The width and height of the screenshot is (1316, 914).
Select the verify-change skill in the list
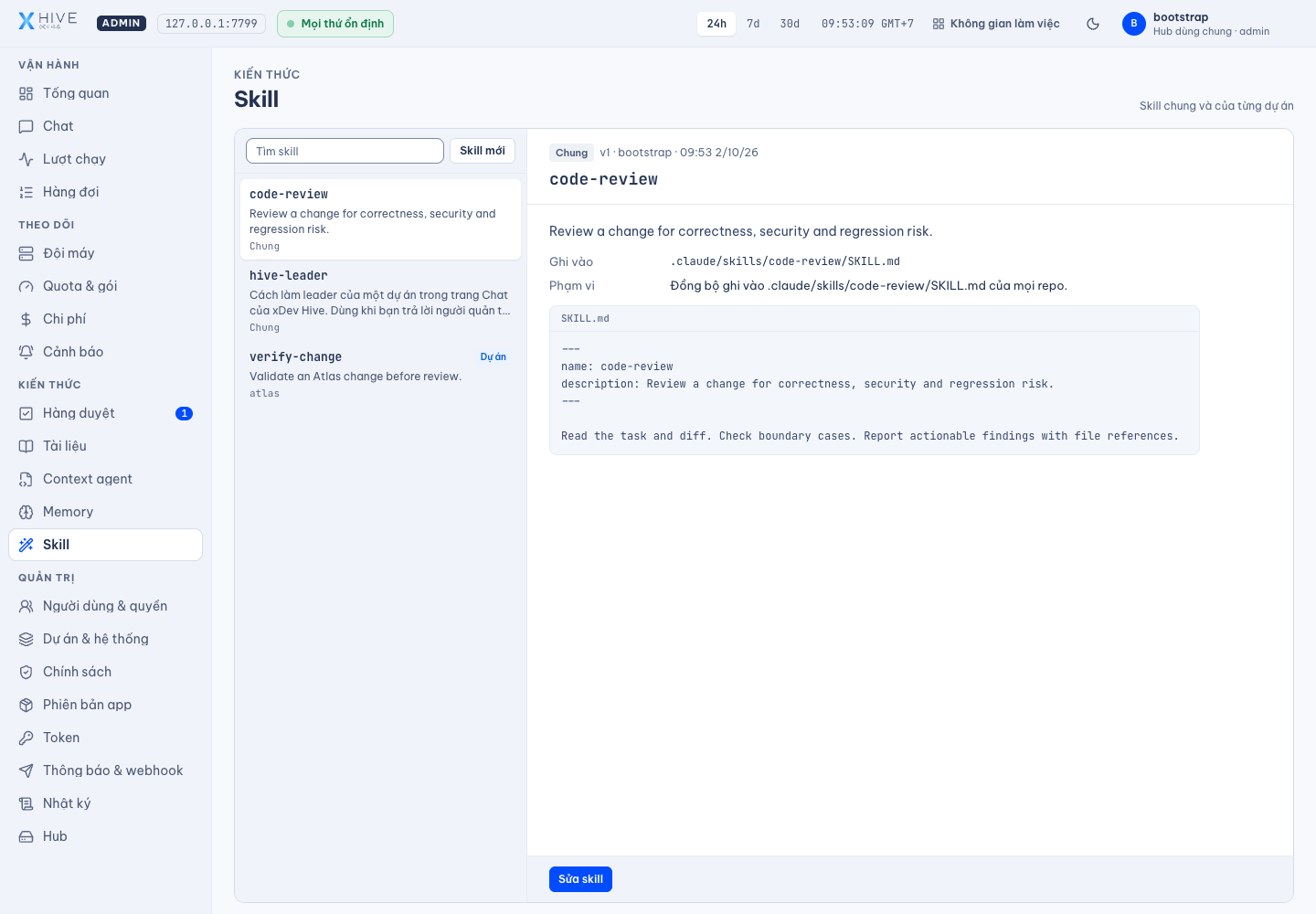click(380, 375)
